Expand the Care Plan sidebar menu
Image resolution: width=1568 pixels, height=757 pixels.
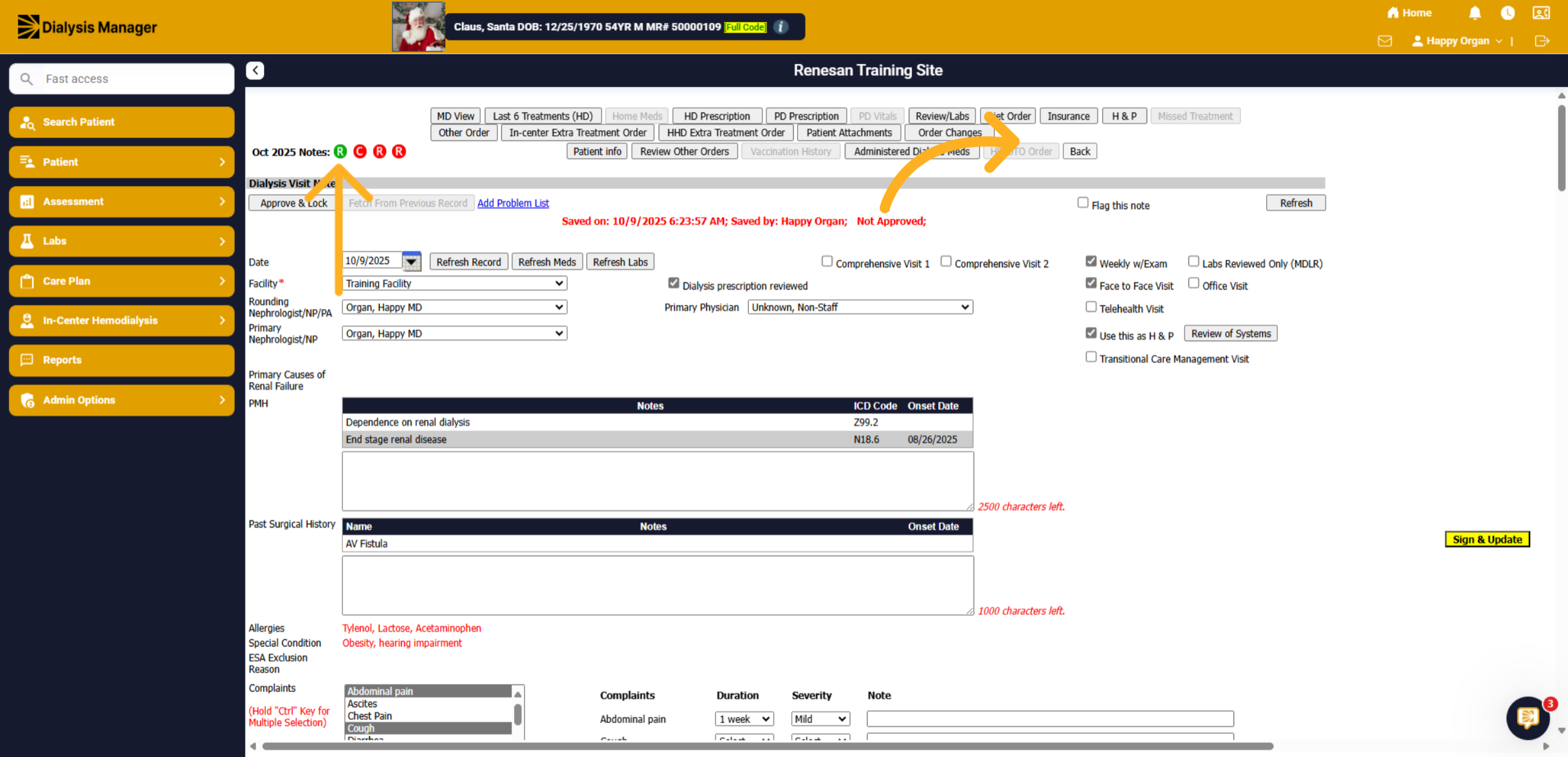coord(122,281)
